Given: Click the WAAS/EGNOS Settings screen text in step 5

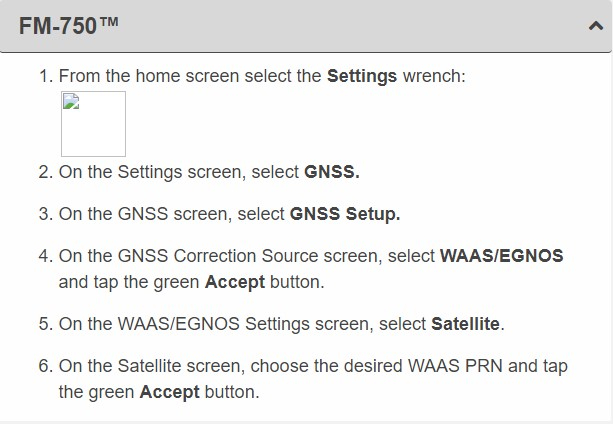Looking at the screenshot, I should (245, 324).
